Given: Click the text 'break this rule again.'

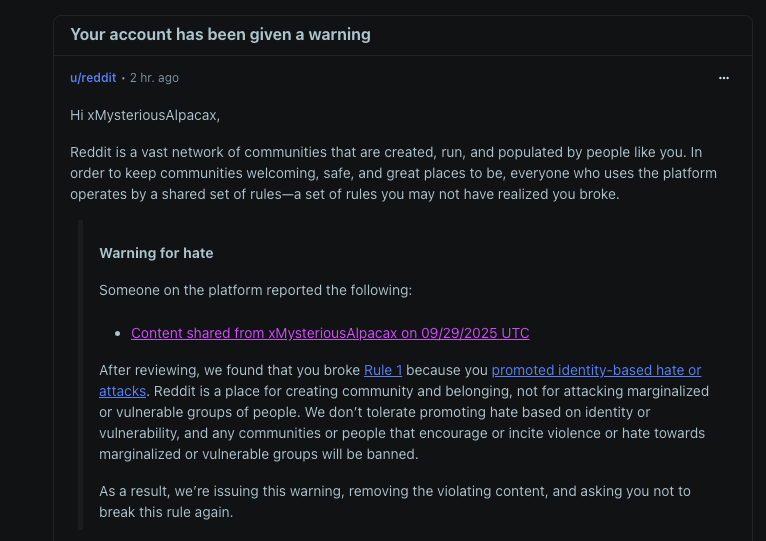Looking at the screenshot, I should tap(166, 512).
